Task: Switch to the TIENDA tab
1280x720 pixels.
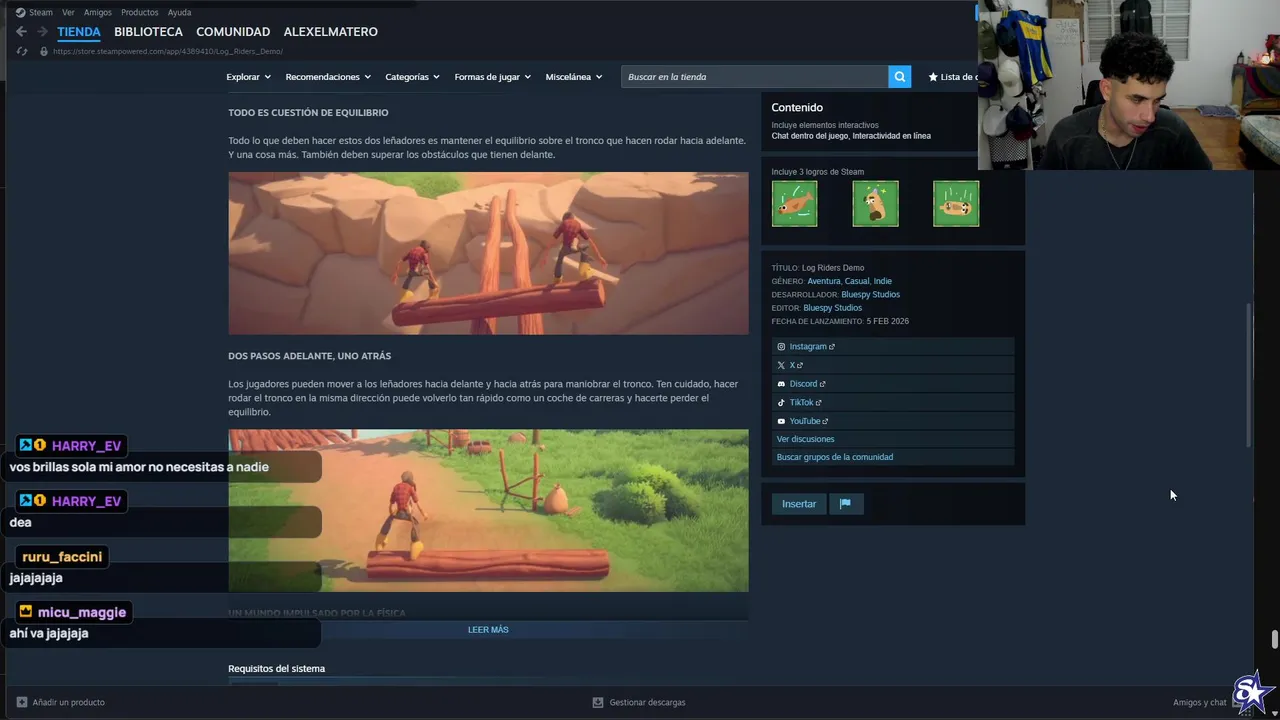Action: (79, 32)
